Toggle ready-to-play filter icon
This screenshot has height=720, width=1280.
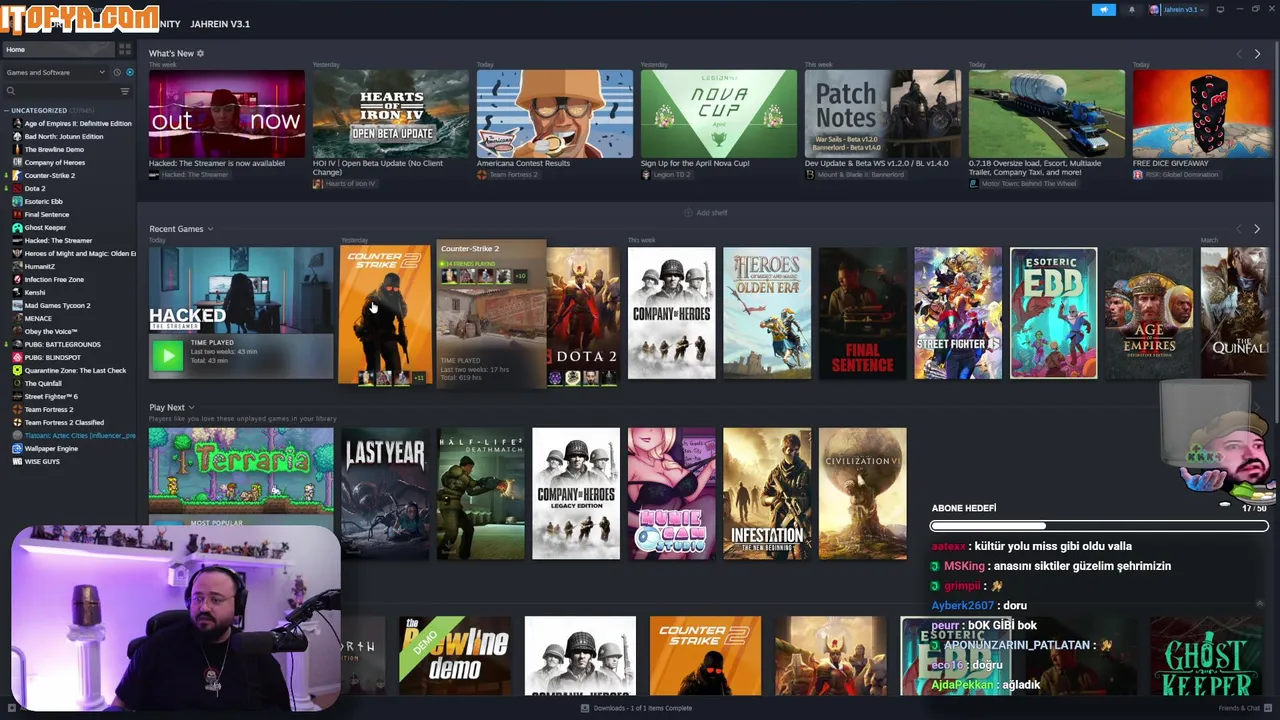tap(129, 72)
